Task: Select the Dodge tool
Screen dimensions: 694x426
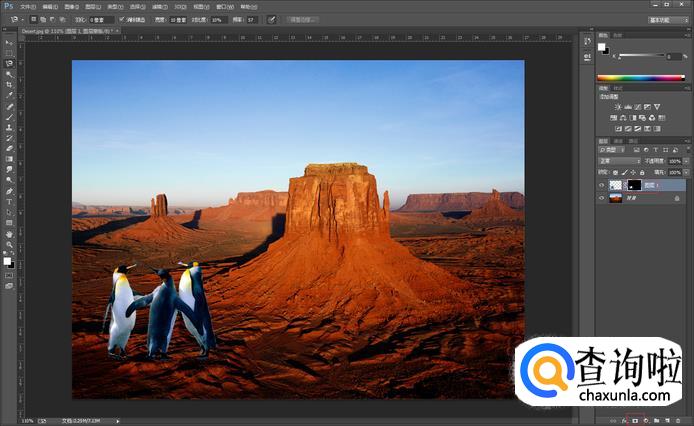Action: pos(9,181)
